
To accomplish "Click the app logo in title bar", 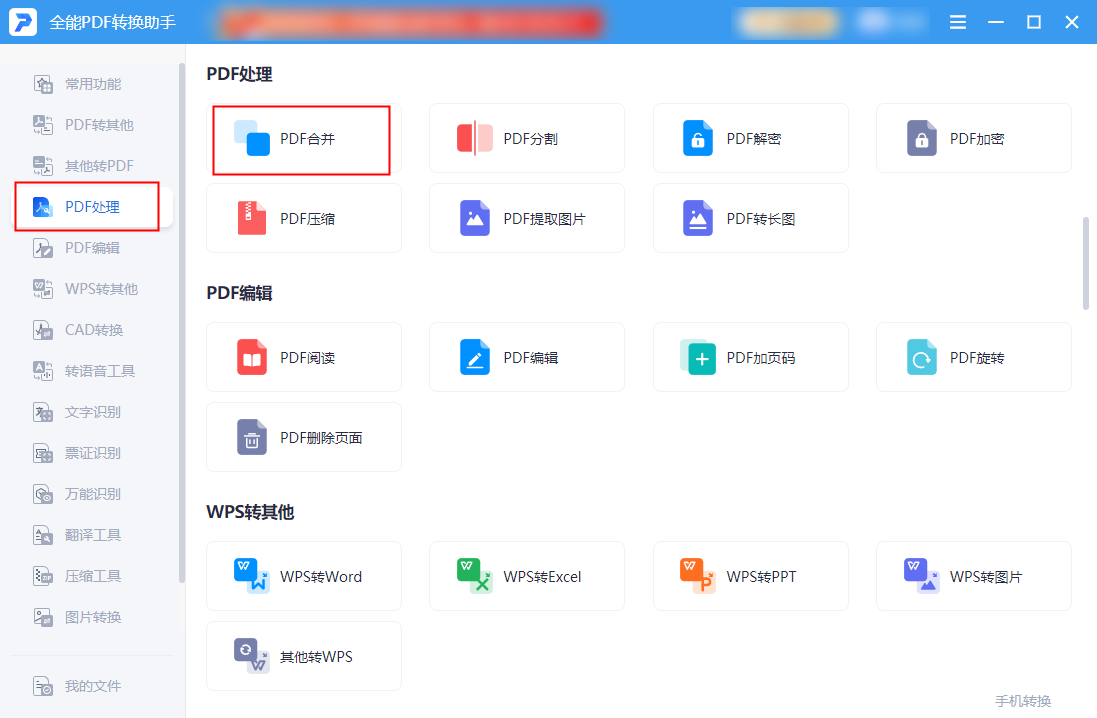I will (22, 22).
